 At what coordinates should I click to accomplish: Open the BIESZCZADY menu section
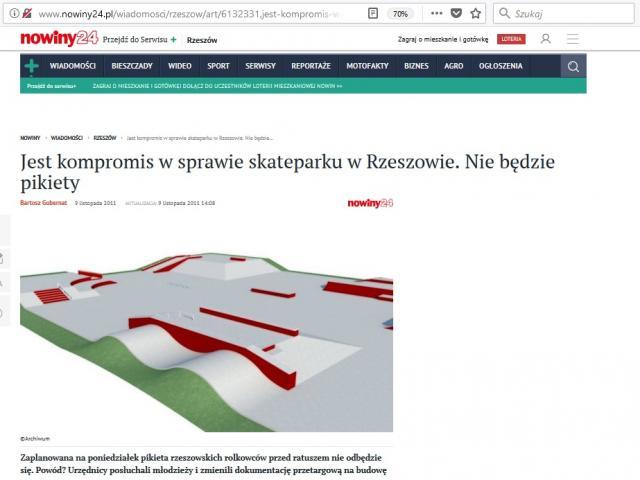coord(132,66)
